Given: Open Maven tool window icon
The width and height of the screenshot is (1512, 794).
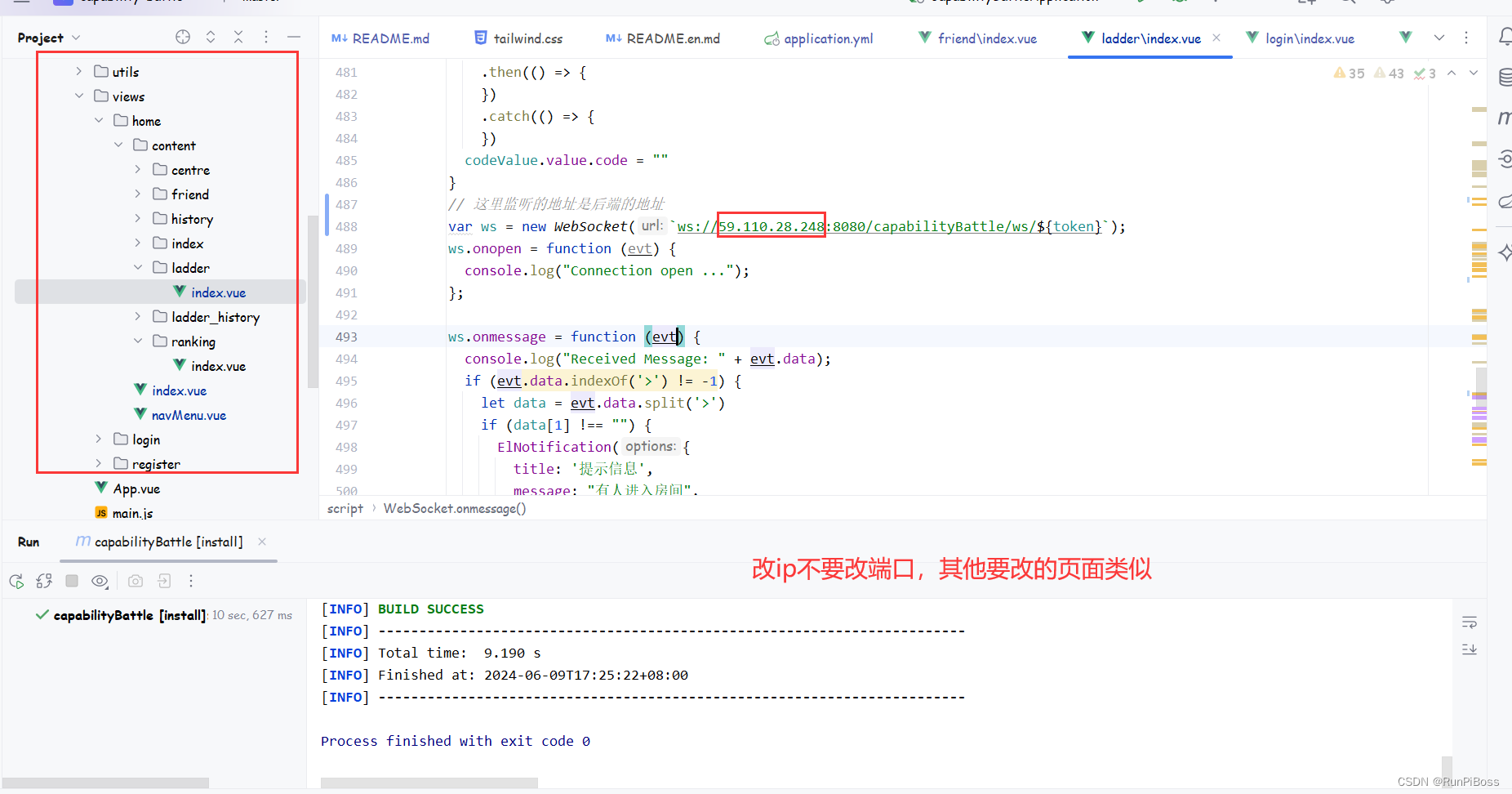Looking at the screenshot, I should (x=1505, y=118).
